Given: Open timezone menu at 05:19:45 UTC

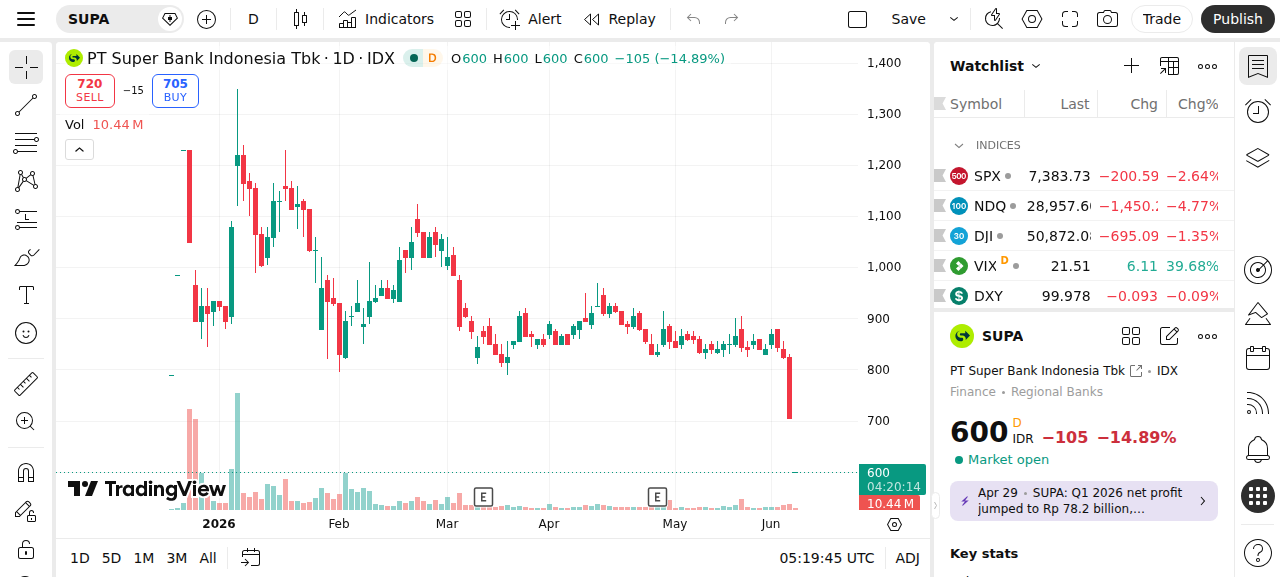Looking at the screenshot, I should coord(827,558).
